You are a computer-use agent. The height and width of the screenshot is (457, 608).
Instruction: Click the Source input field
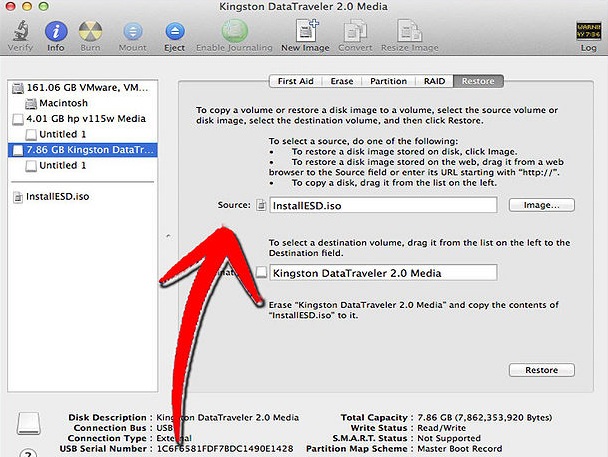tap(383, 205)
